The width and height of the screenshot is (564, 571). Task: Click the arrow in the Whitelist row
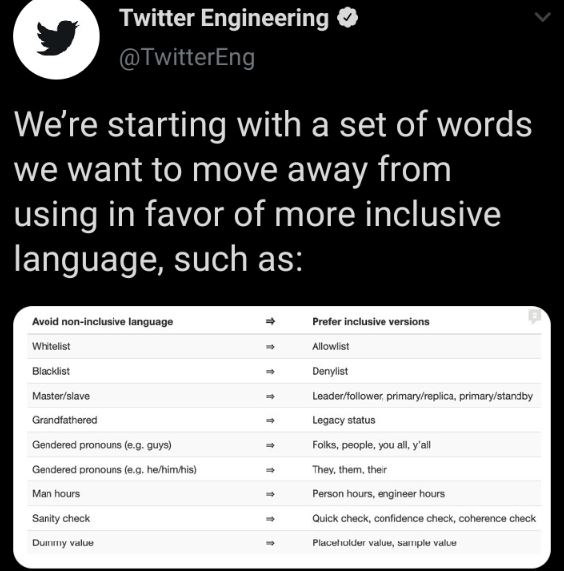pos(270,347)
